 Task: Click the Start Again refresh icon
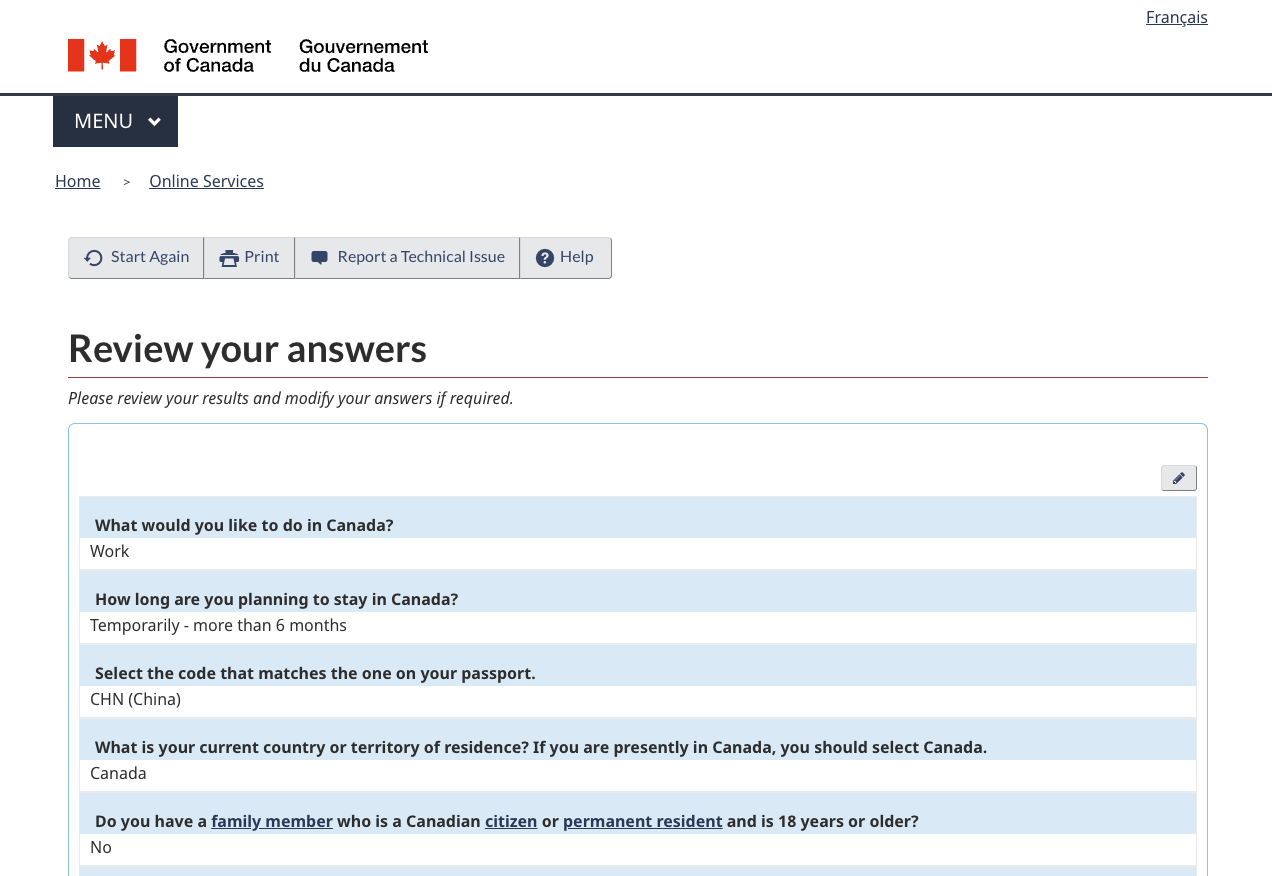pyautogui.click(x=94, y=258)
